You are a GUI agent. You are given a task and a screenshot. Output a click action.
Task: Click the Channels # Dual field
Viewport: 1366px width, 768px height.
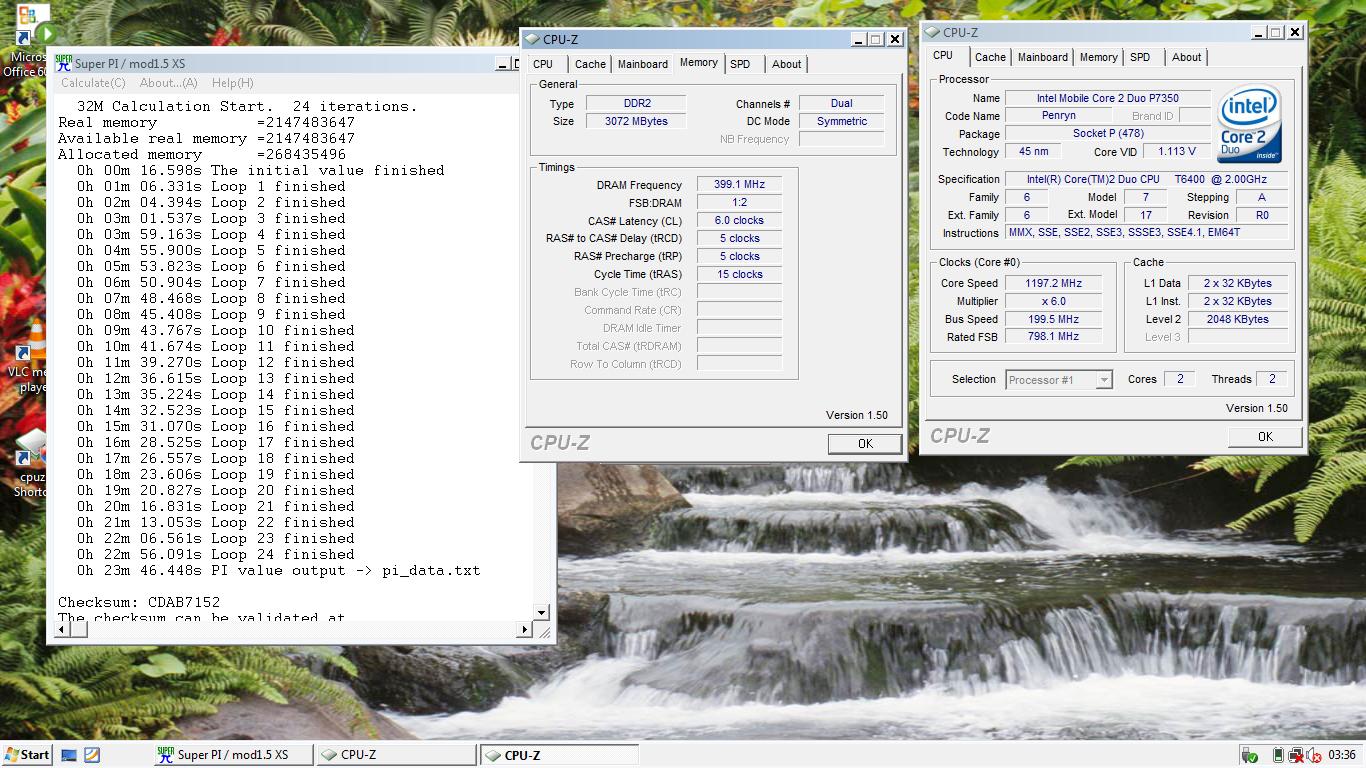point(842,104)
